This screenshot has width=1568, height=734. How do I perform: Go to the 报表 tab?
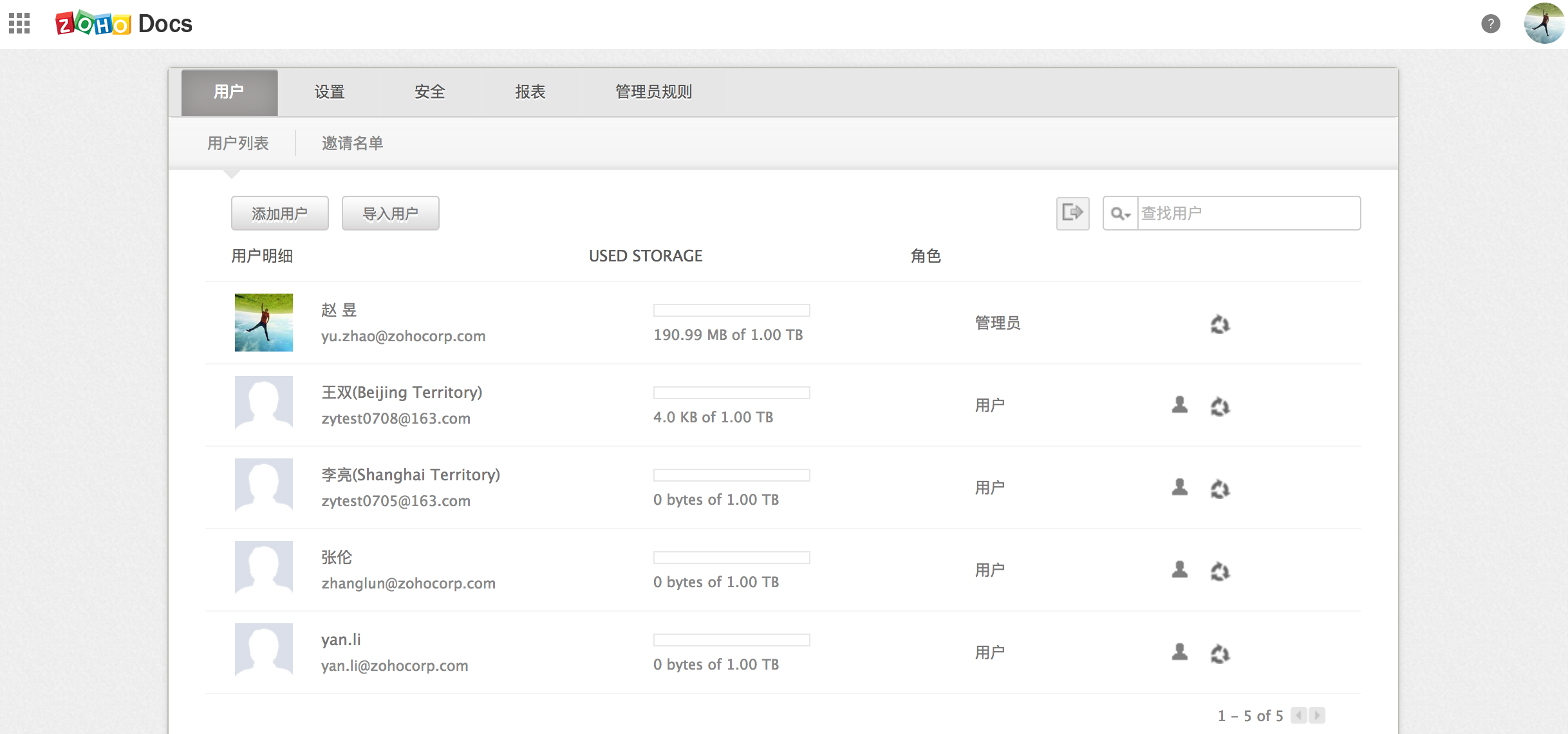(x=530, y=92)
